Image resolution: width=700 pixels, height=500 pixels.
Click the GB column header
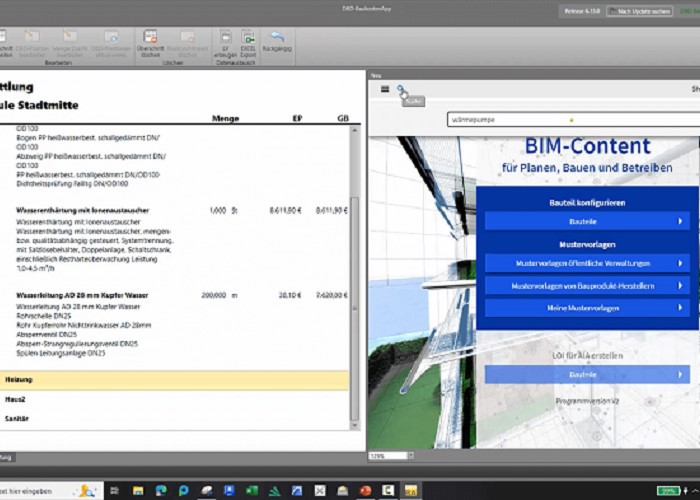pos(343,118)
